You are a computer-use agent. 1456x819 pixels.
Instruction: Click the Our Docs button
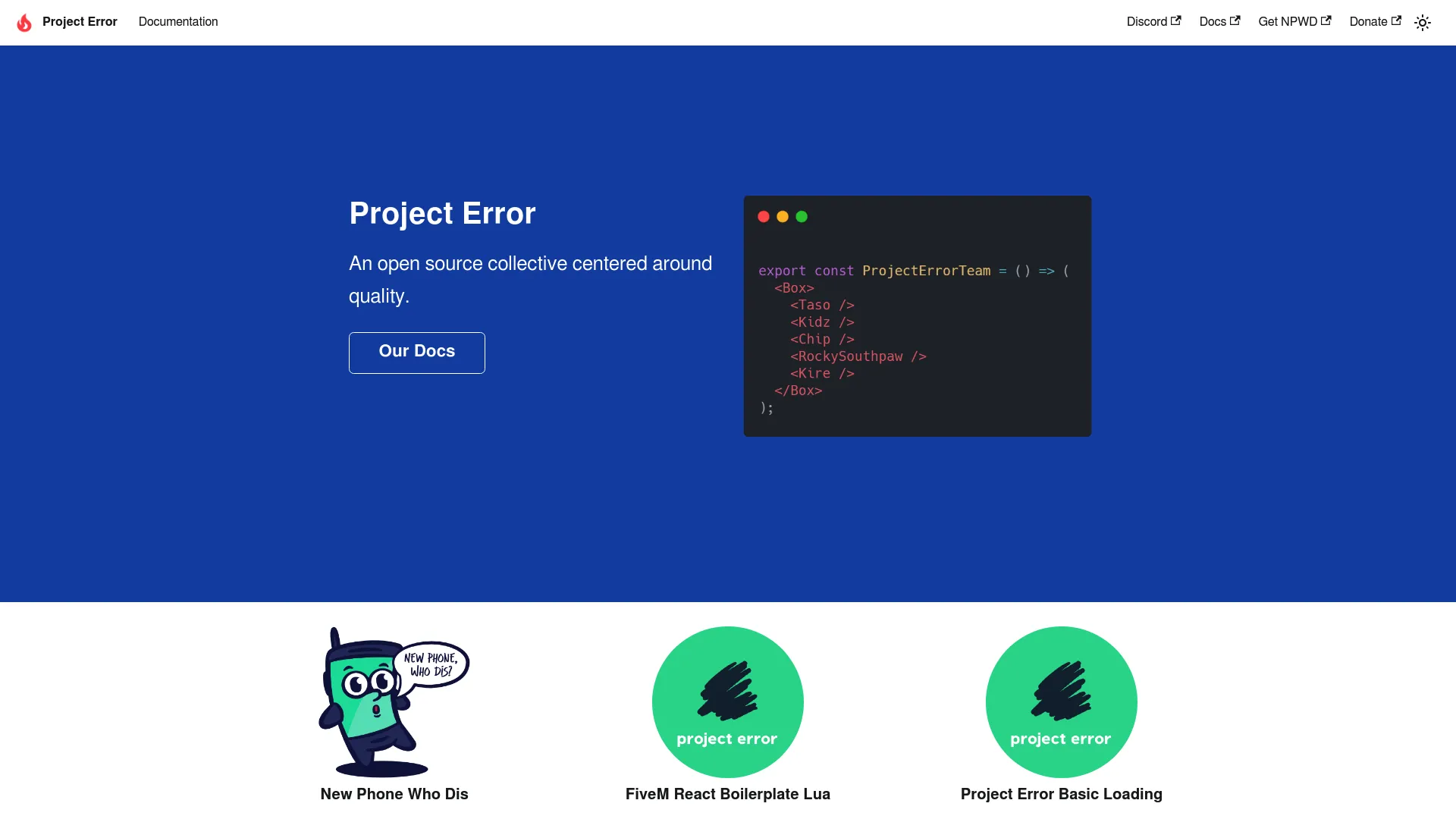coord(417,353)
